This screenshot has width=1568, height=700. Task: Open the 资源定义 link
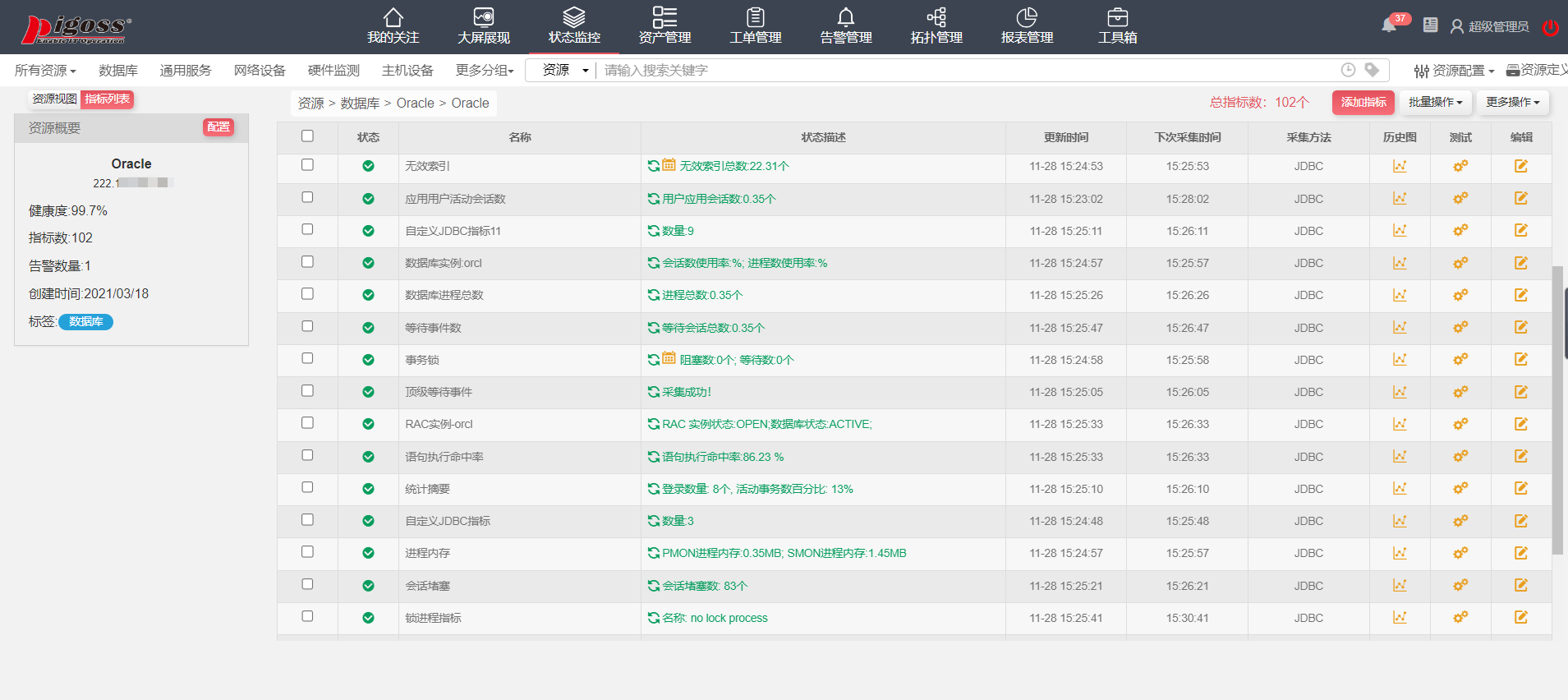1538,70
